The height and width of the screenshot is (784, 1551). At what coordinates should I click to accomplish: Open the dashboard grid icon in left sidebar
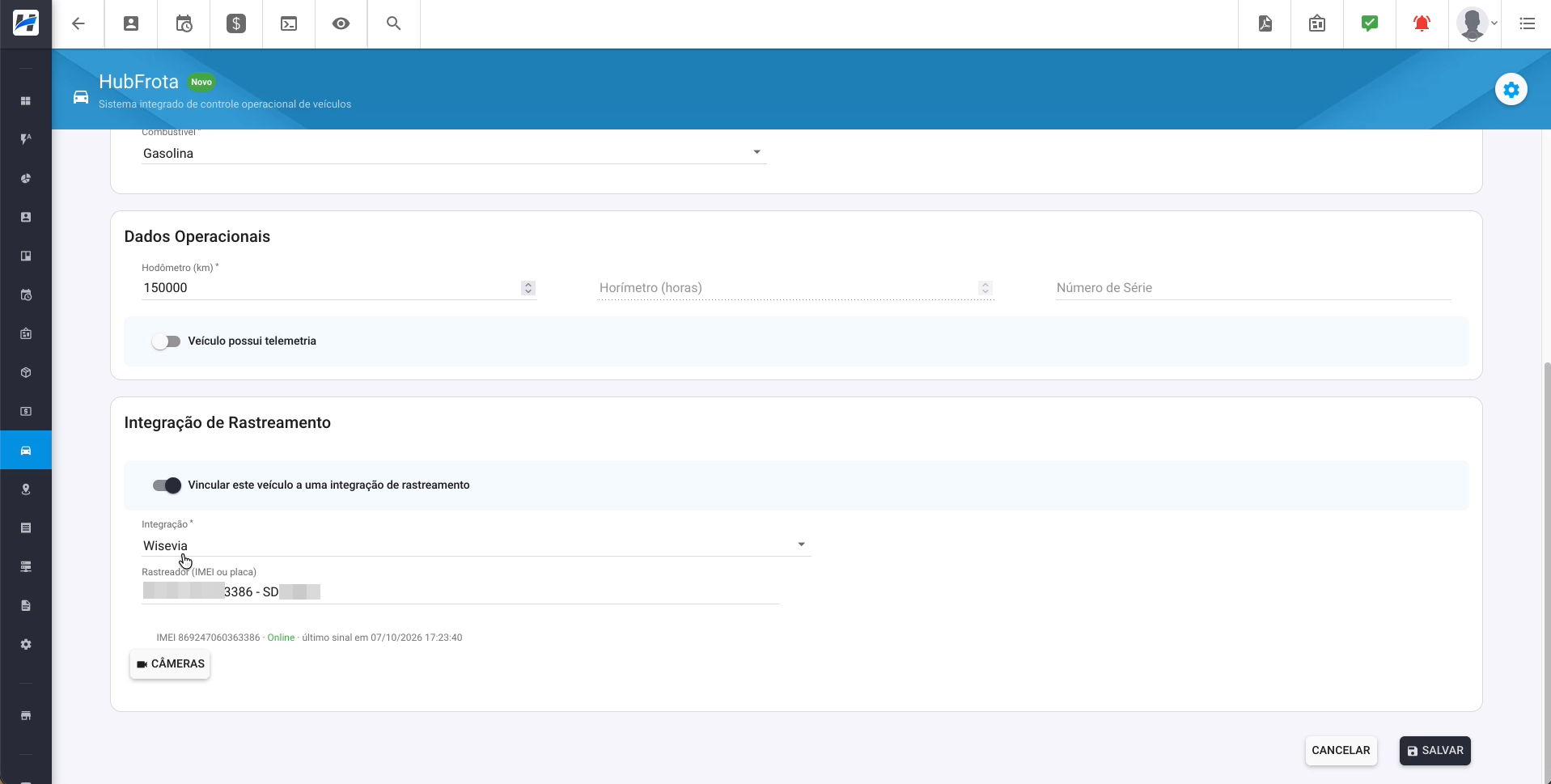tap(26, 101)
